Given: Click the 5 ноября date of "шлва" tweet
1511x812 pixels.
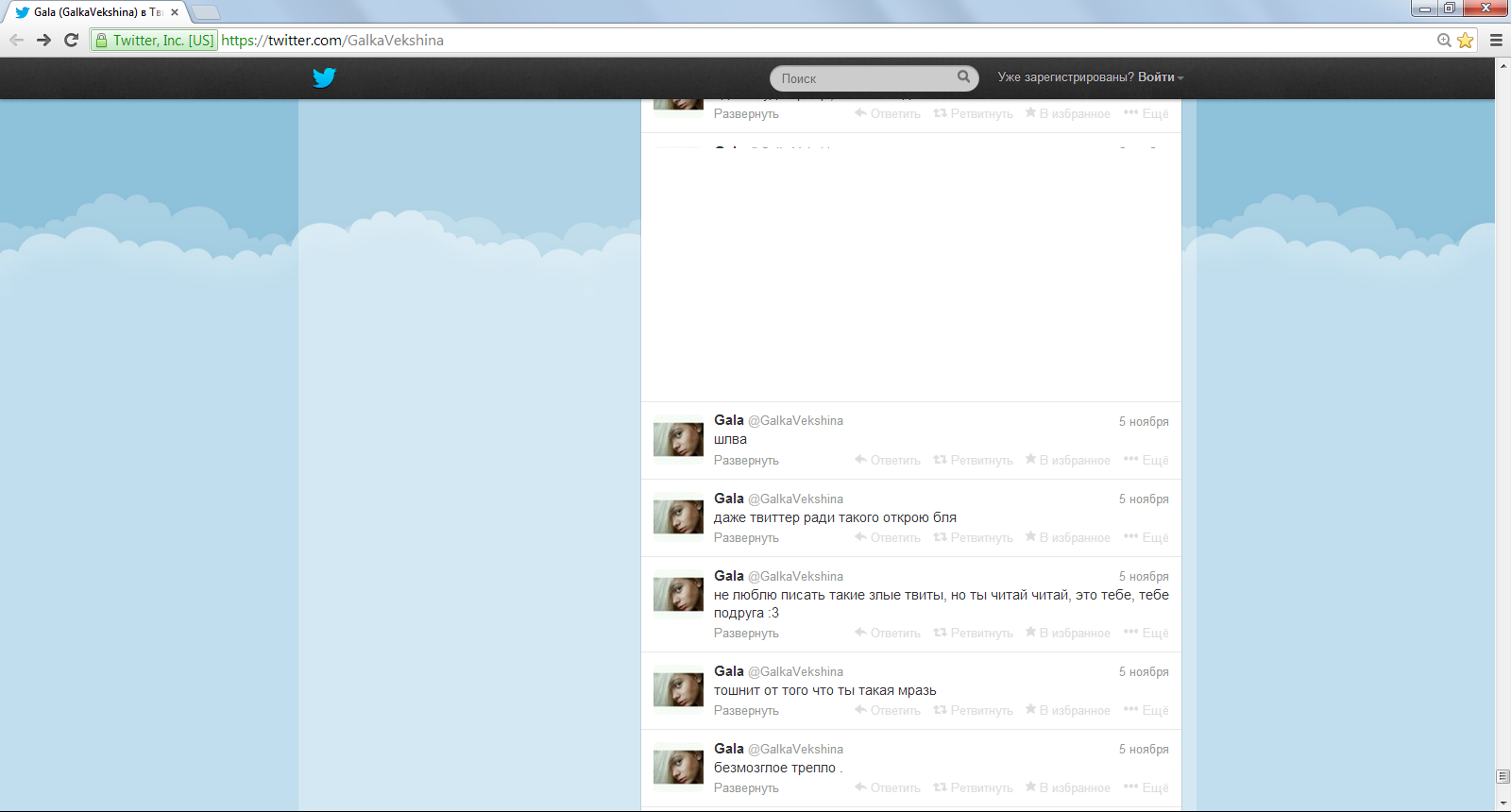Looking at the screenshot, I should (x=1144, y=422).
